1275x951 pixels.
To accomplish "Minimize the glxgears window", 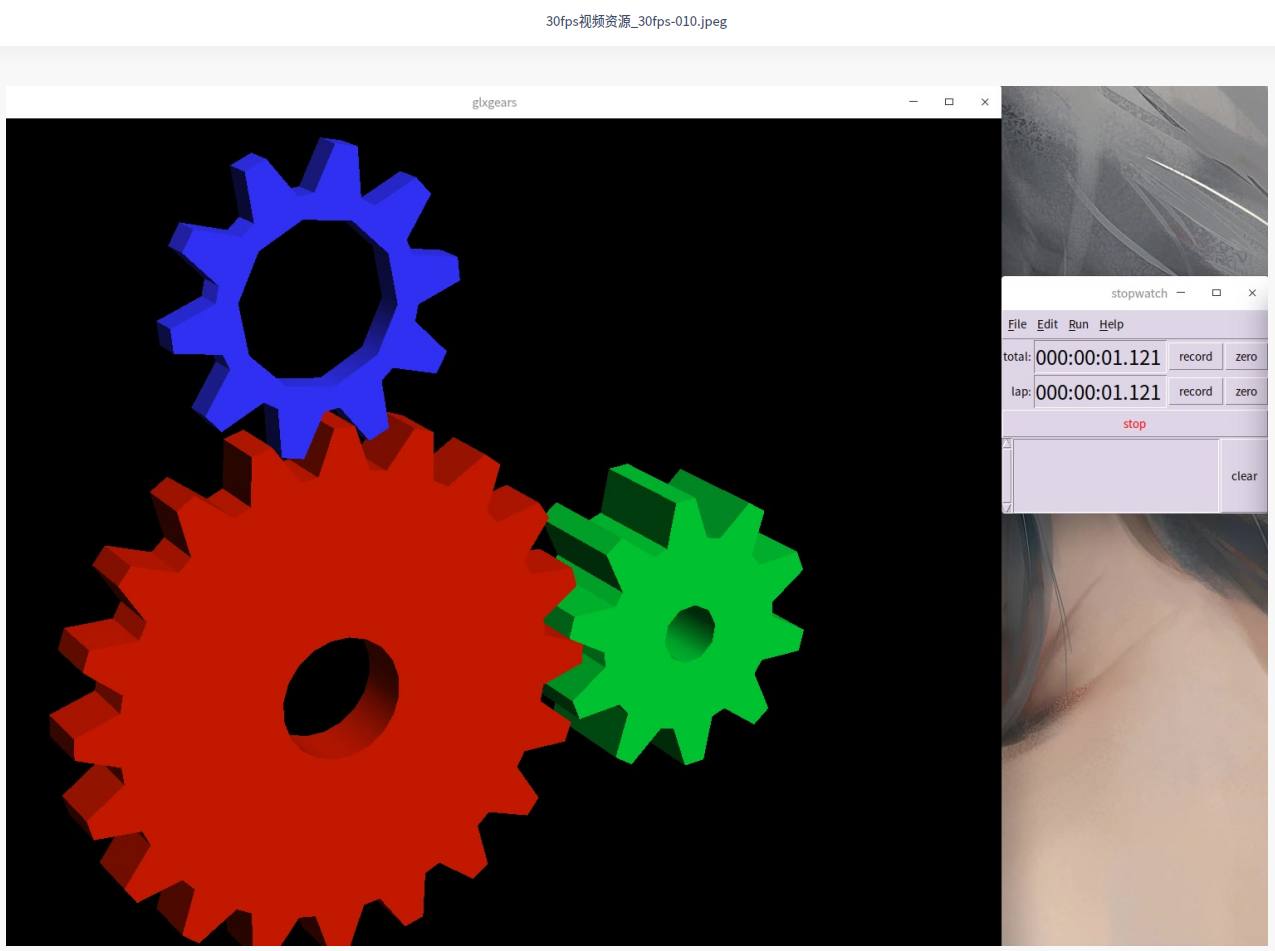I will (913, 102).
